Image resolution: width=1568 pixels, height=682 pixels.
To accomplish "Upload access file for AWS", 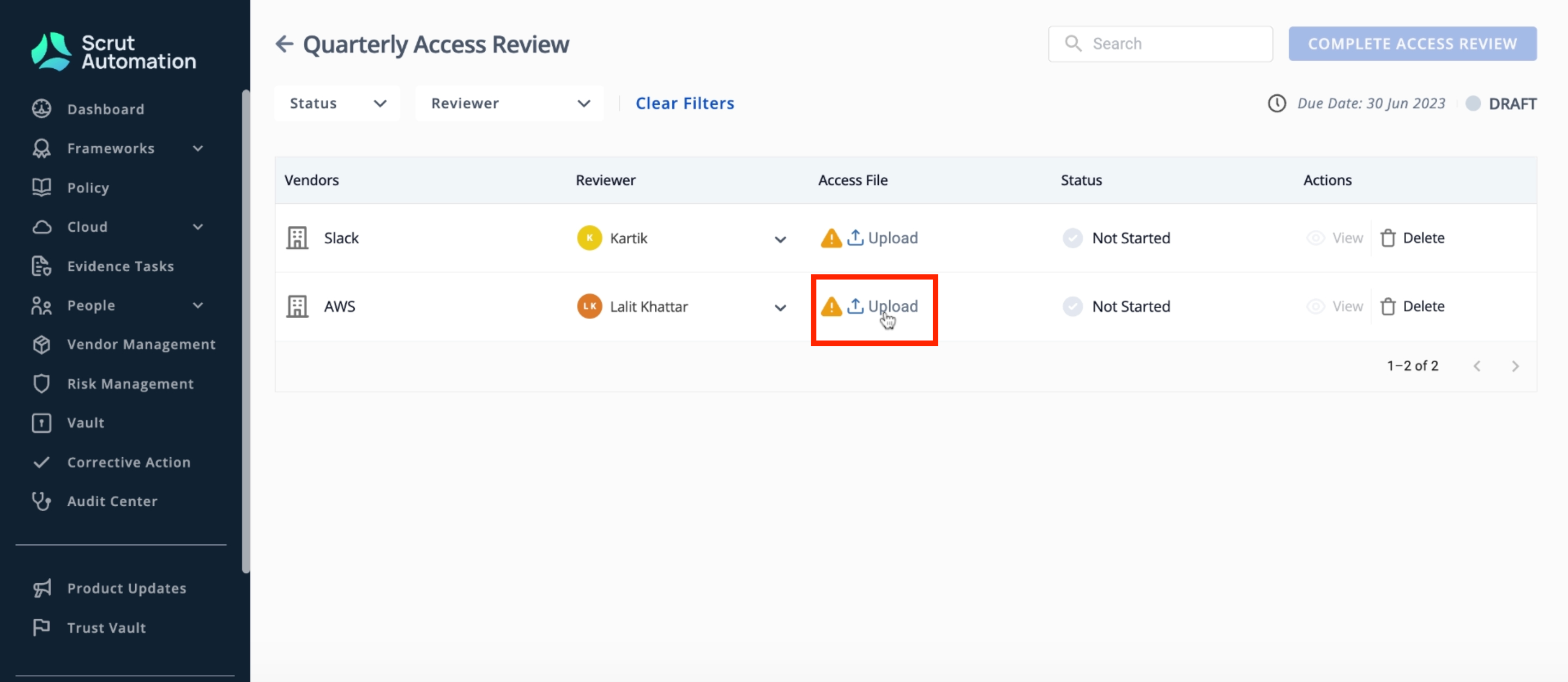I will click(883, 306).
